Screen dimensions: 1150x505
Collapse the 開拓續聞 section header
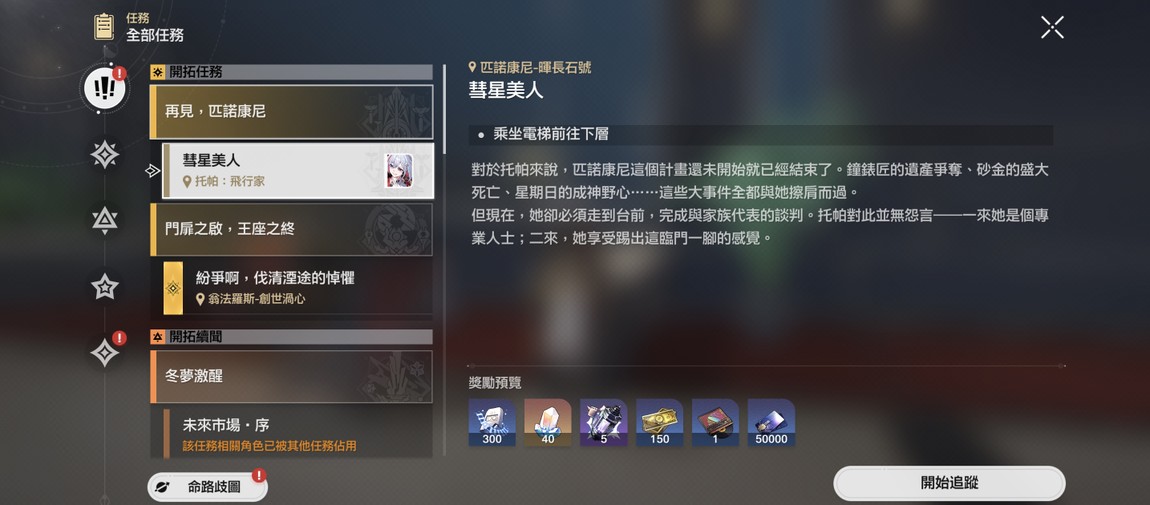click(x=291, y=336)
